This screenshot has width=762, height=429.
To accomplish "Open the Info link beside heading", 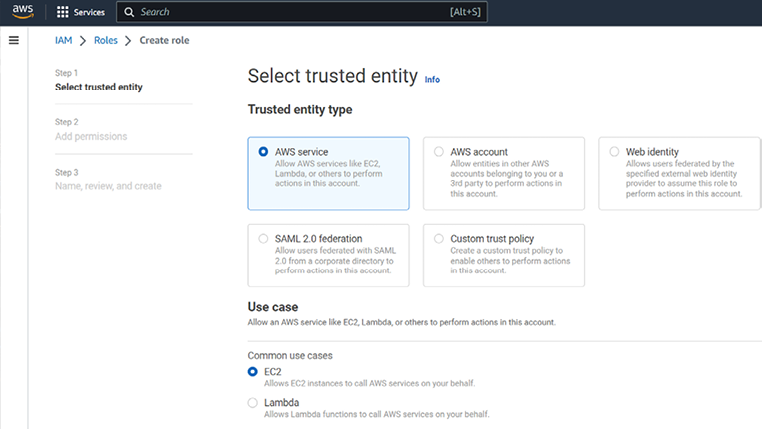I will (x=432, y=79).
